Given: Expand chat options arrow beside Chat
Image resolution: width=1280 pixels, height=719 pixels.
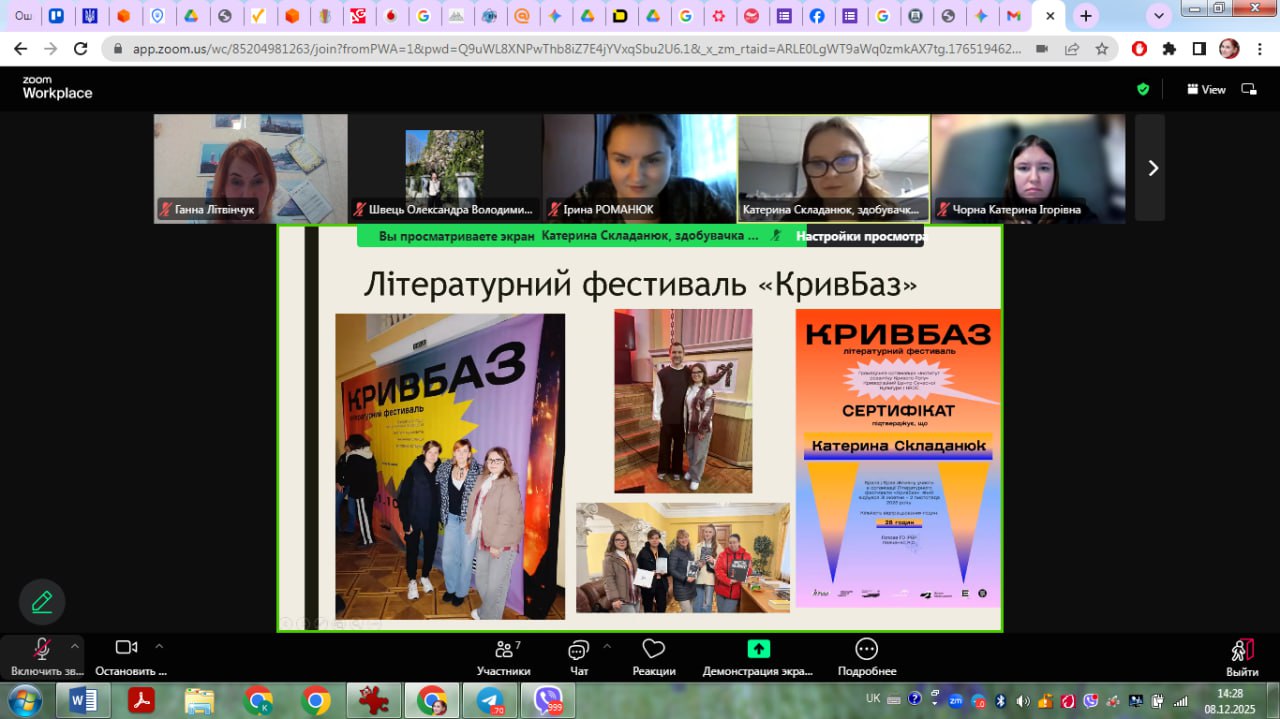Looking at the screenshot, I should (607, 646).
